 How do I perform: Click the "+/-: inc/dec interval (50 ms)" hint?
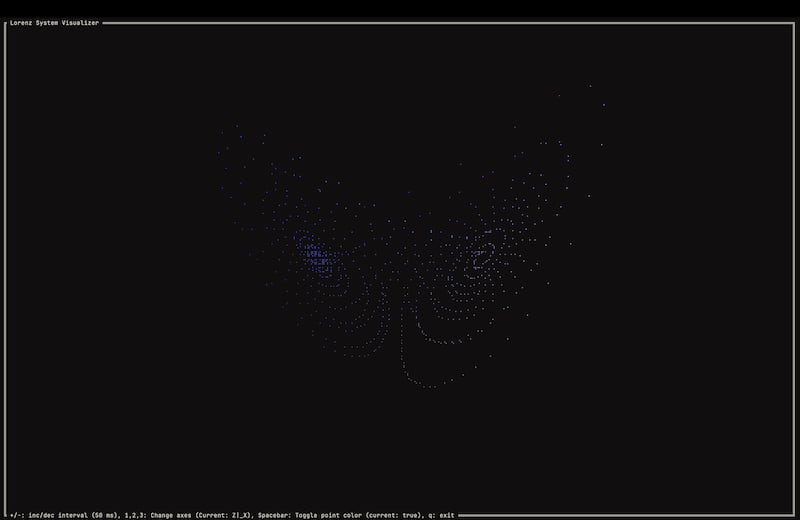[x=65, y=515]
